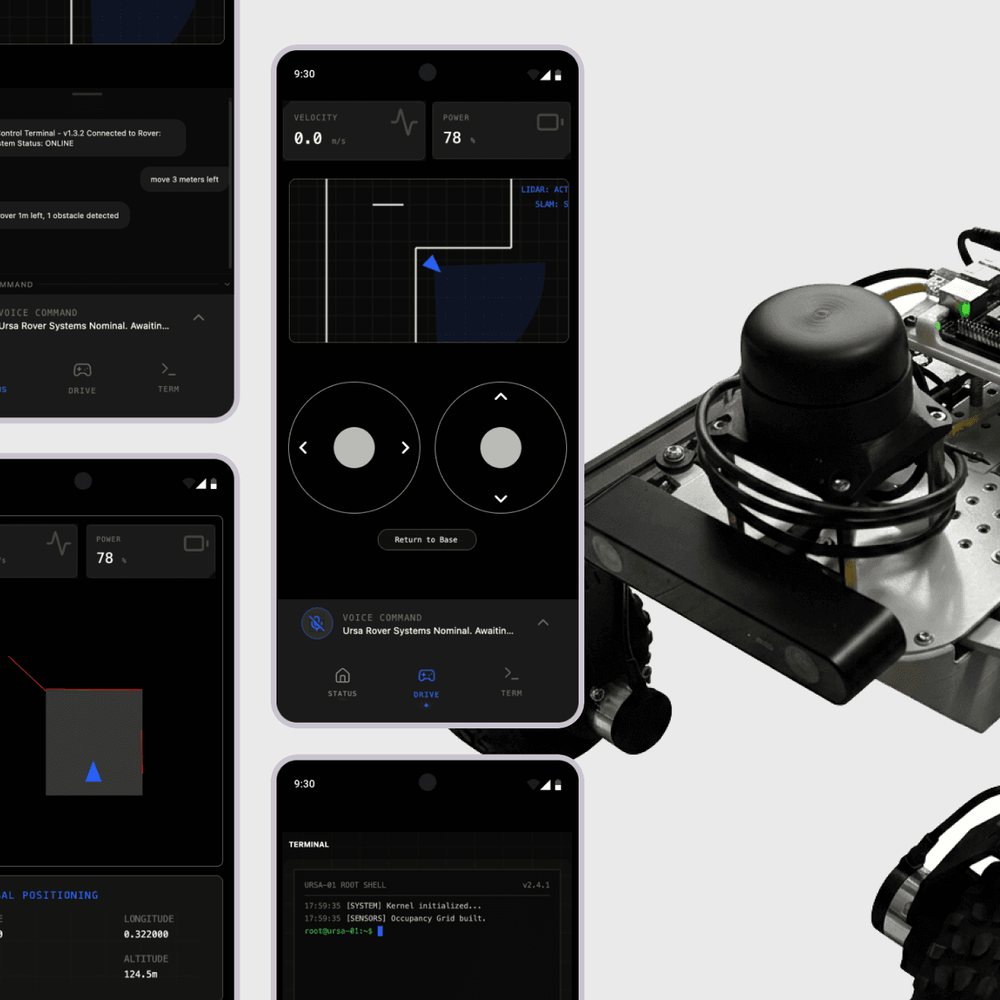Click the pulse icon in the Velocity card
The height and width of the screenshot is (1000, 1000).
[x=404, y=122]
